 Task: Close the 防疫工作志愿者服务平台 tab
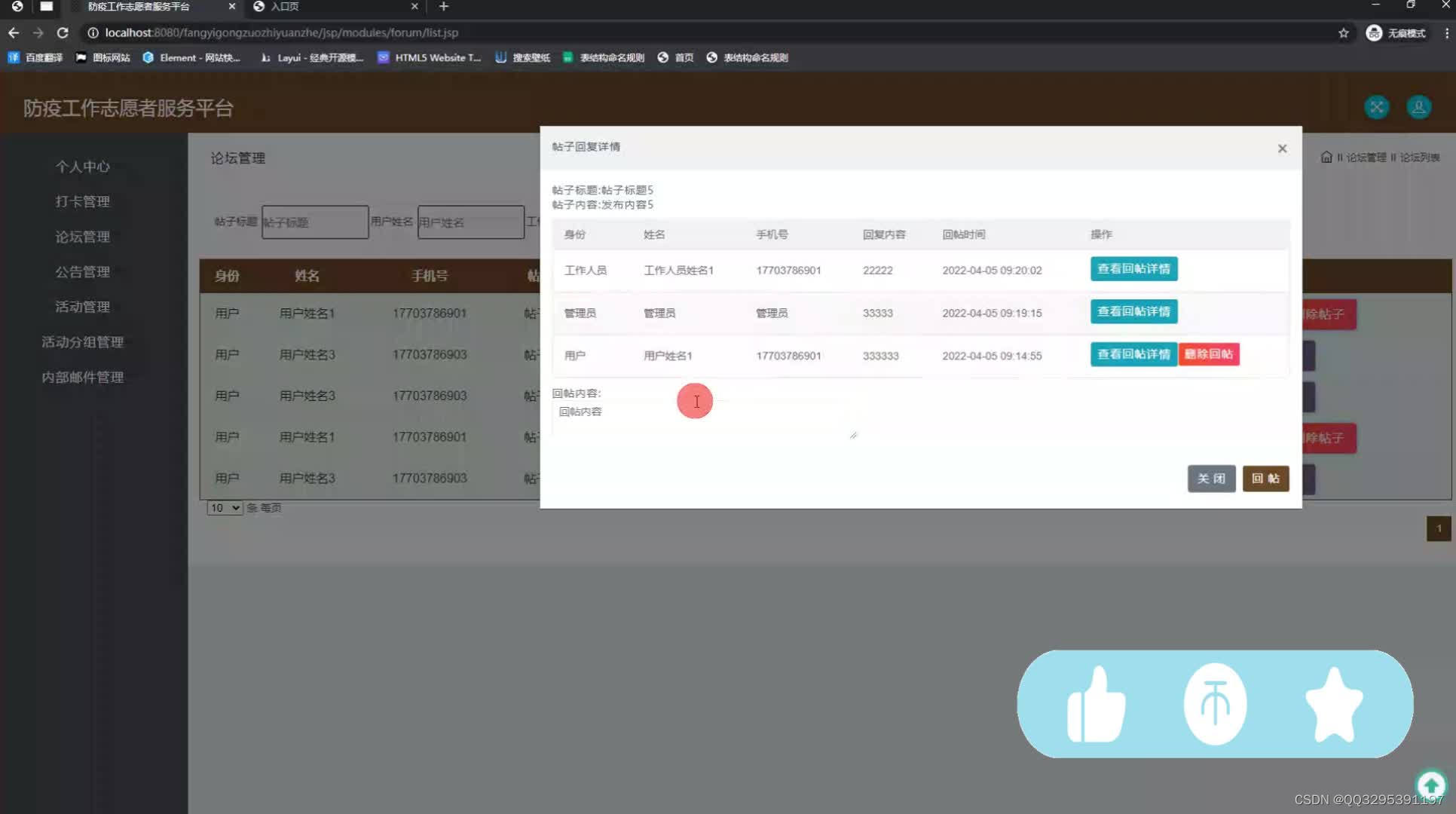pos(231,6)
